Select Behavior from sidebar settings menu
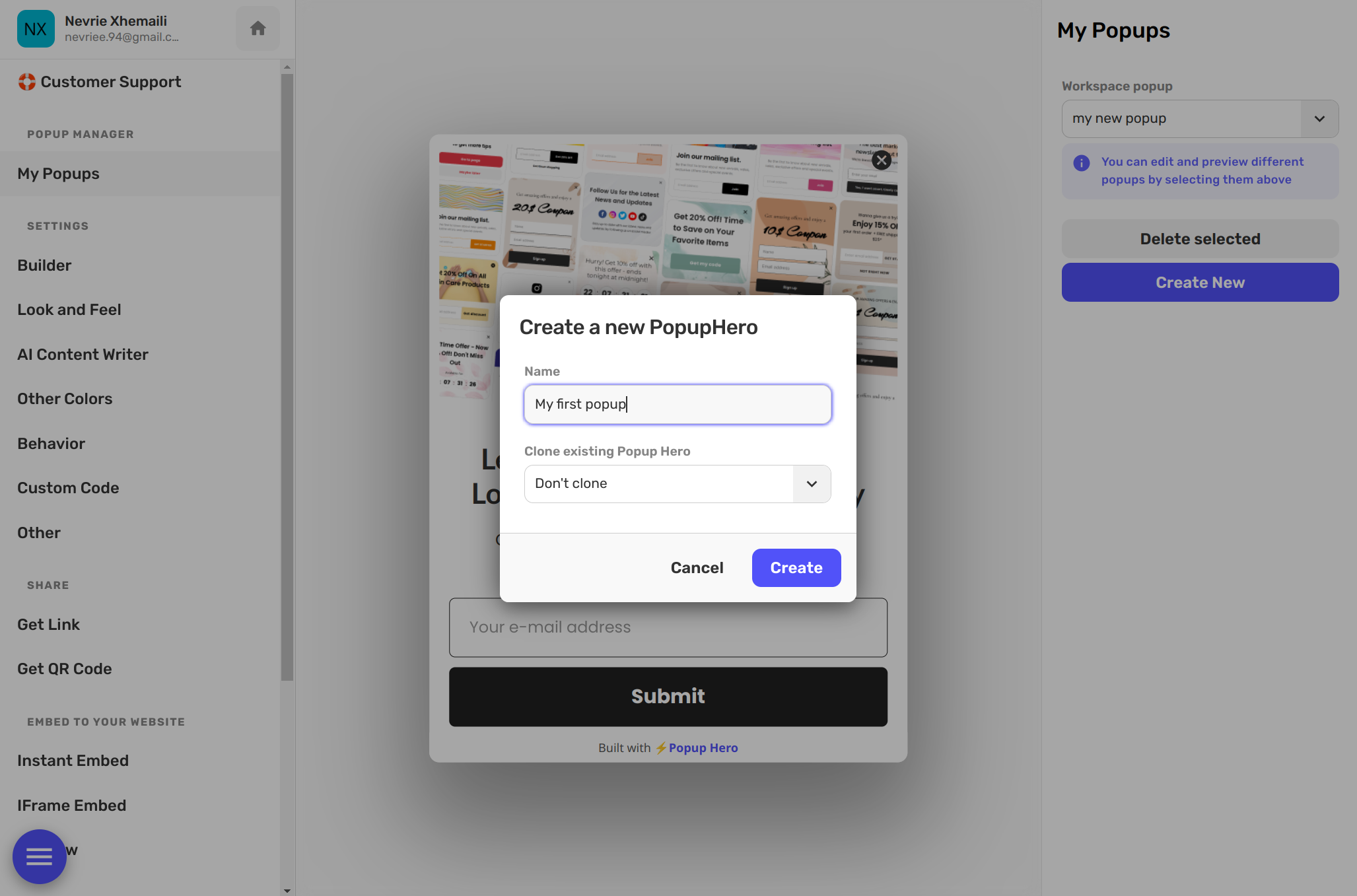This screenshot has width=1357, height=896. [x=51, y=443]
